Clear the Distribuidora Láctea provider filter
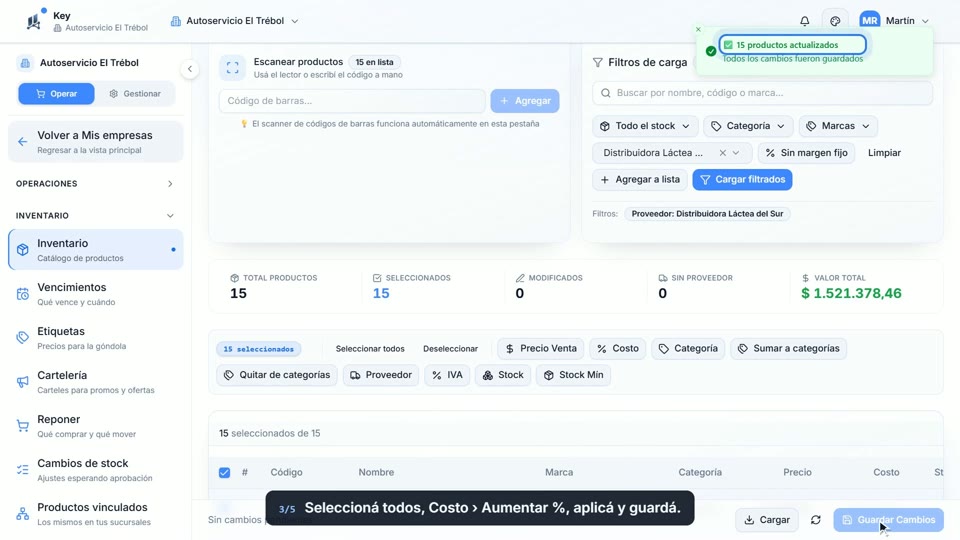 tap(722, 153)
